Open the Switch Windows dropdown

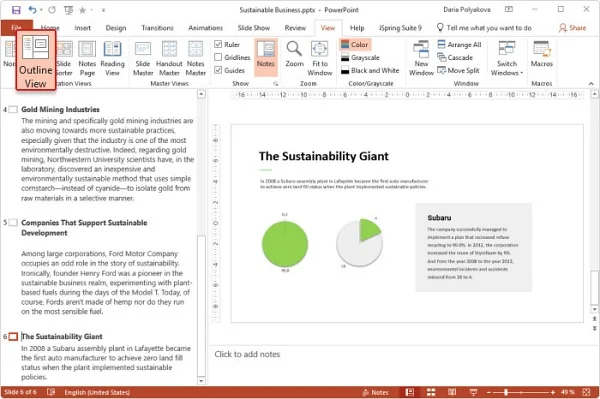pyautogui.click(x=507, y=57)
